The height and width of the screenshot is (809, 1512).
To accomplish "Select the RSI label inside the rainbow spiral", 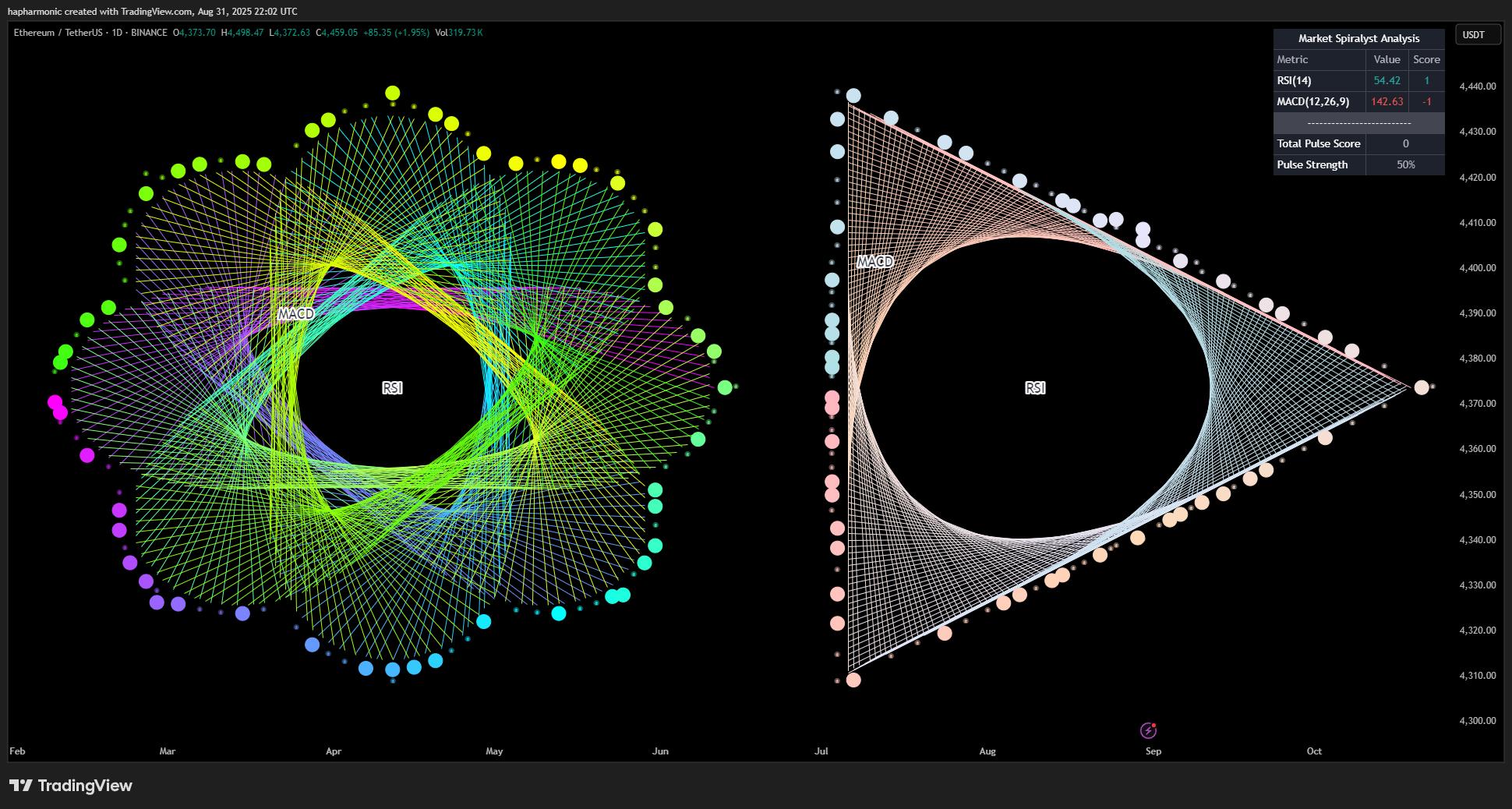I will (392, 388).
